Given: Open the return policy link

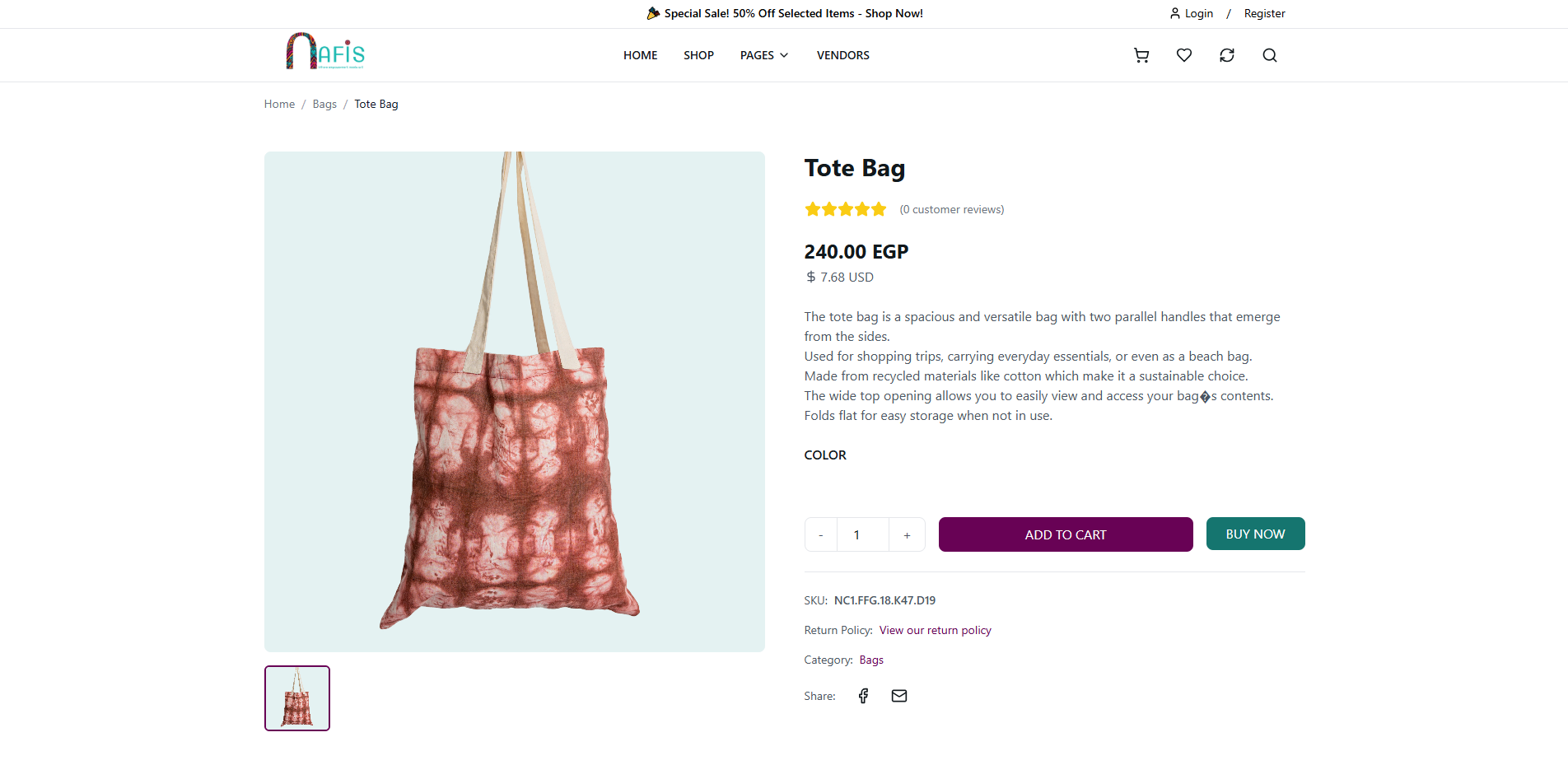Looking at the screenshot, I should (935, 630).
